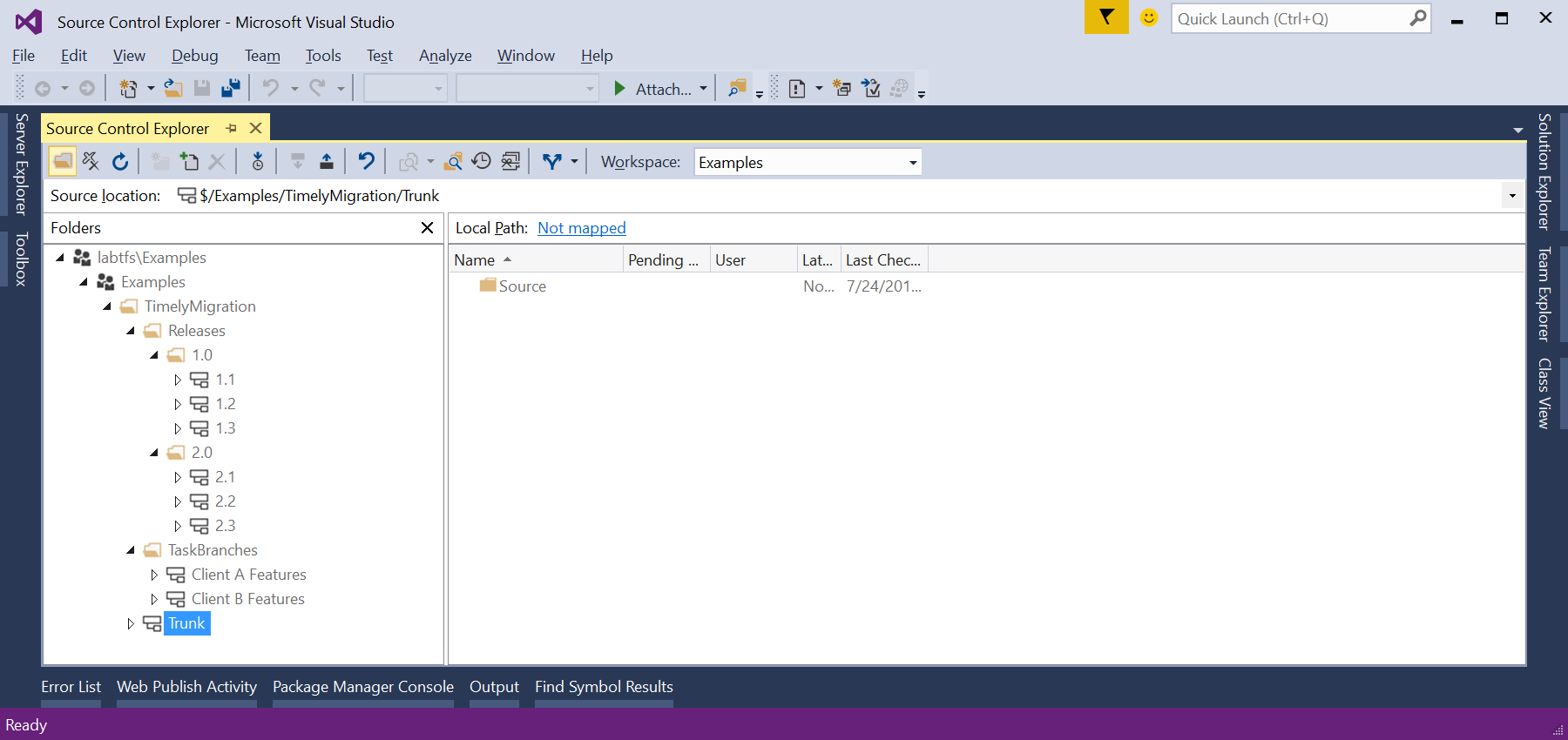Click the document exclamation toolbar icon
This screenshot has height=740, width=1568.
797,88
